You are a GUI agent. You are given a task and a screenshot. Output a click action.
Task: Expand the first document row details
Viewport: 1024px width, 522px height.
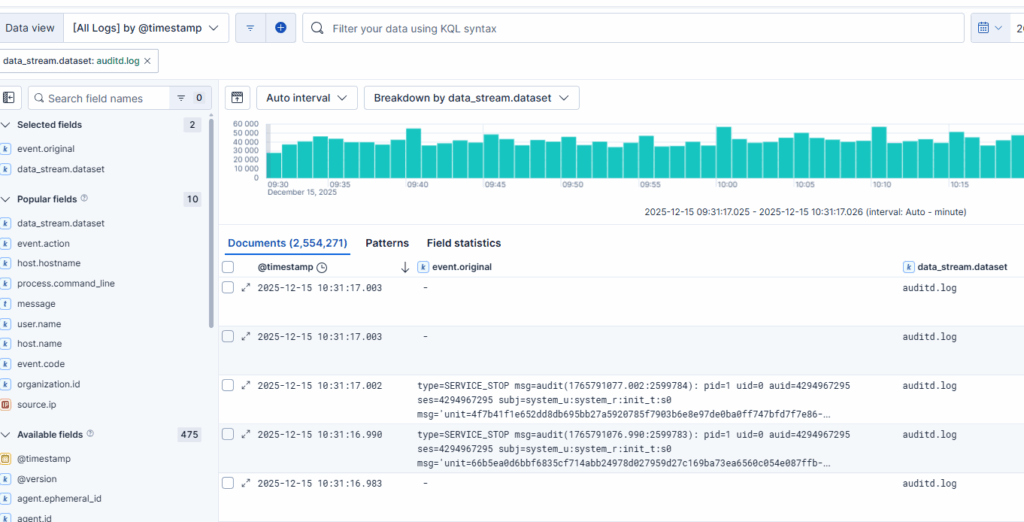click(x=245, y=288)
